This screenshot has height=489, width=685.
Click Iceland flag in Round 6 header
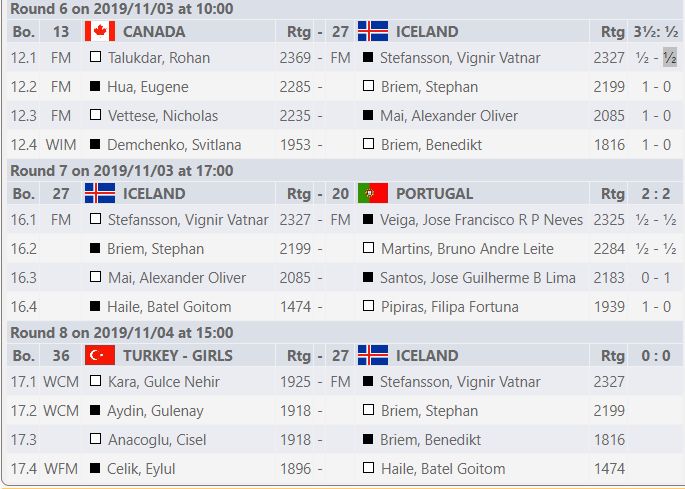372,31
